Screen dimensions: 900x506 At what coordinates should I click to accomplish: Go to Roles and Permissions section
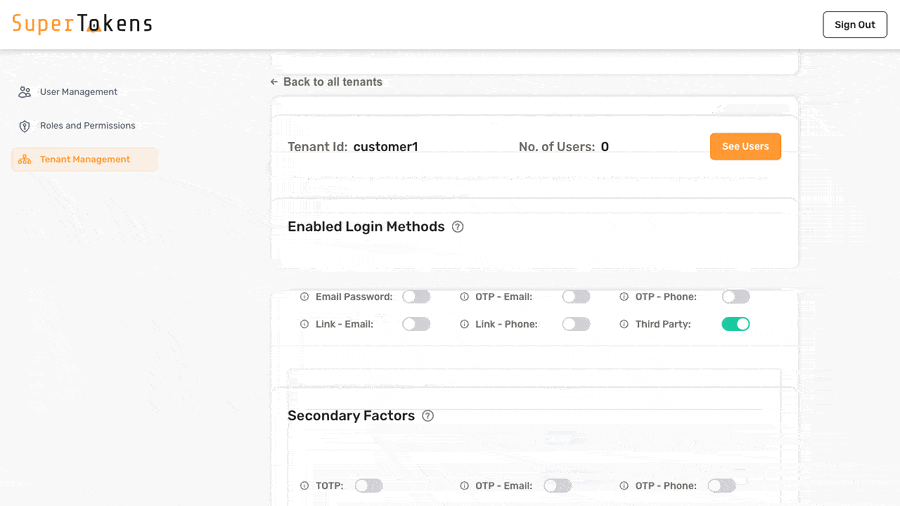tap(87, 126)
